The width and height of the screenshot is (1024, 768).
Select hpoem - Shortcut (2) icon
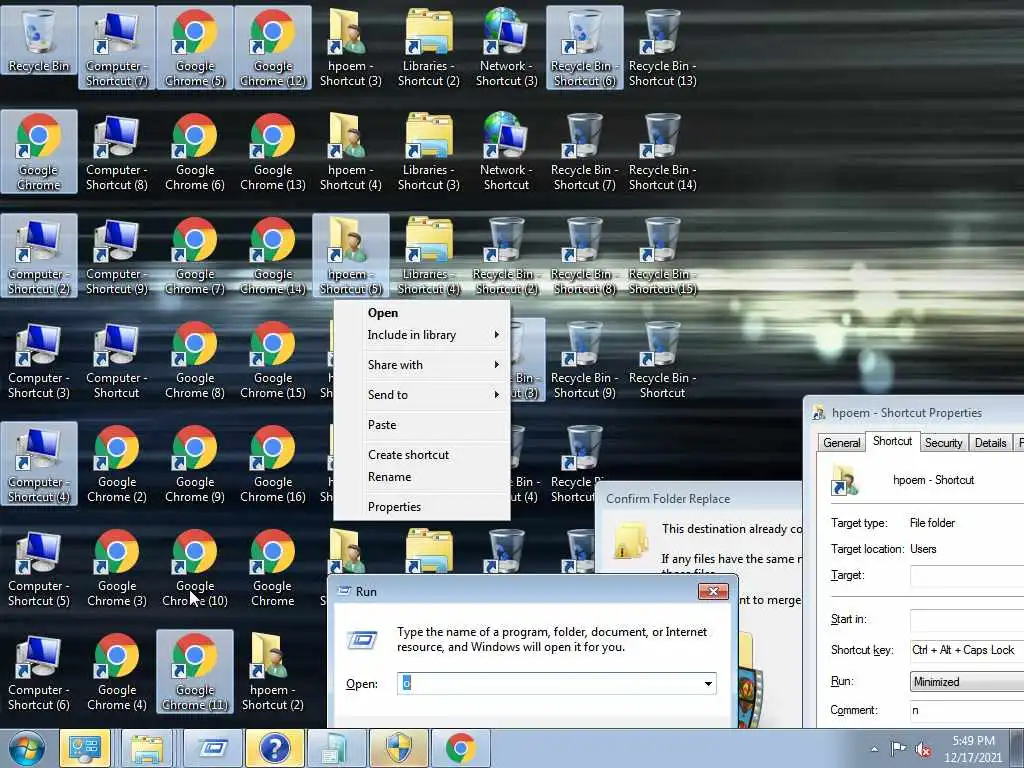(273, 671)
